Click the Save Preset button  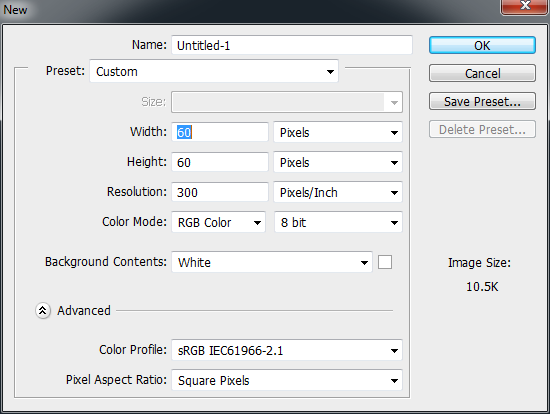tap(482, 101)
